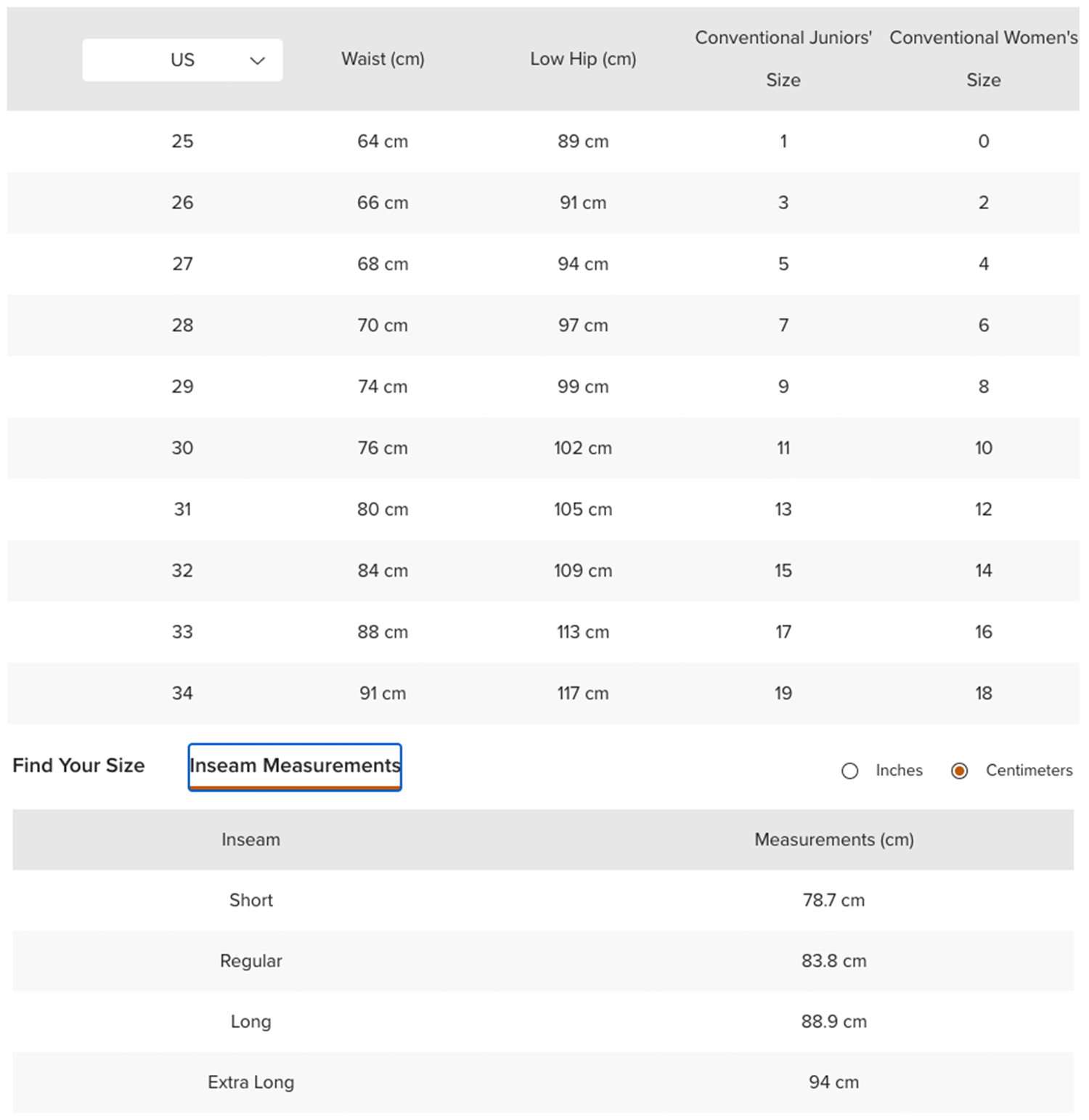Screen dimensions: 1089x1120
Task: Click the Conventional Women's Size header
Action: click(x=983, y=59)
